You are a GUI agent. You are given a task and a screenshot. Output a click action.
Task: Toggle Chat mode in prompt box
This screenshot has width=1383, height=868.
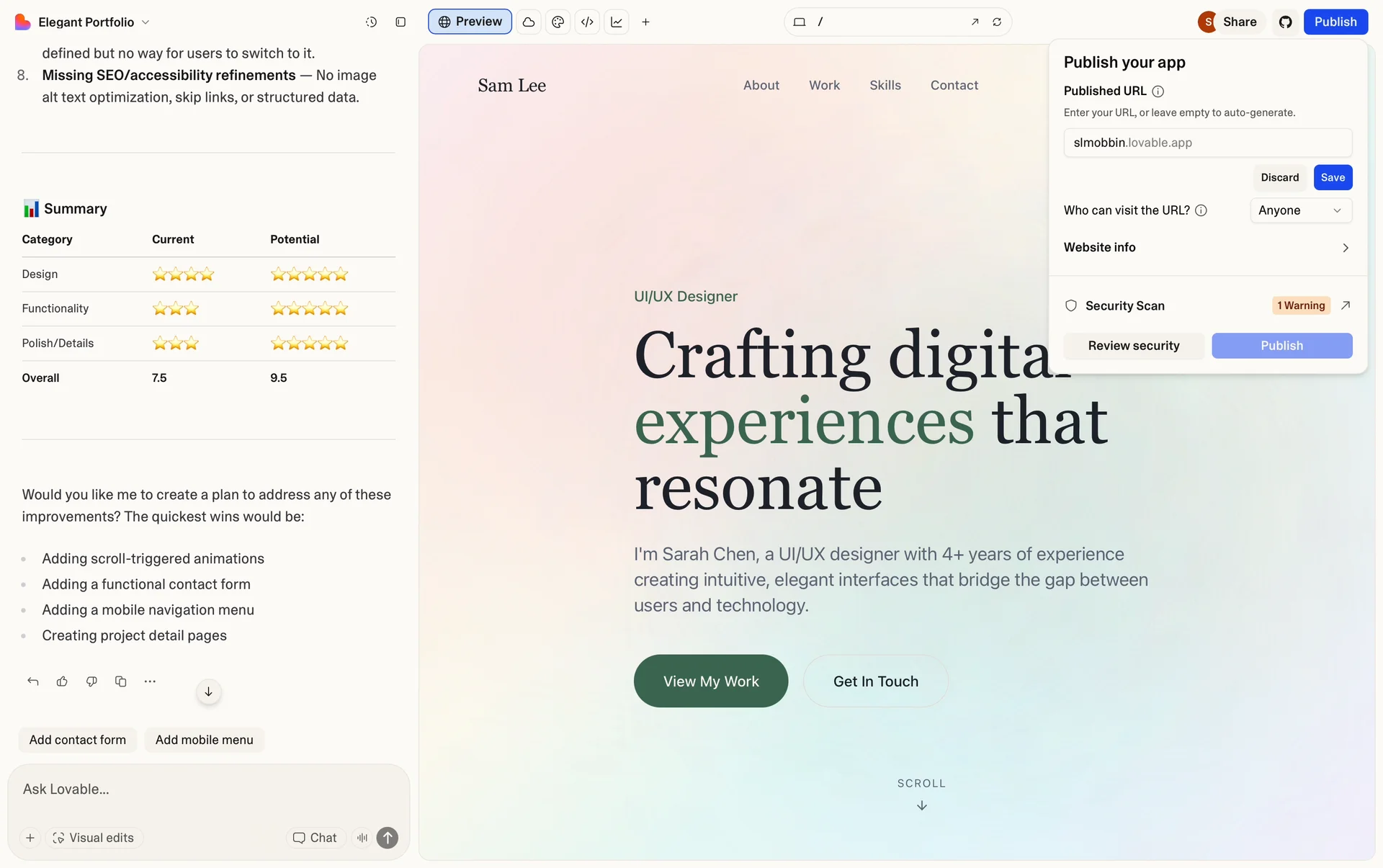click(315, 838)
